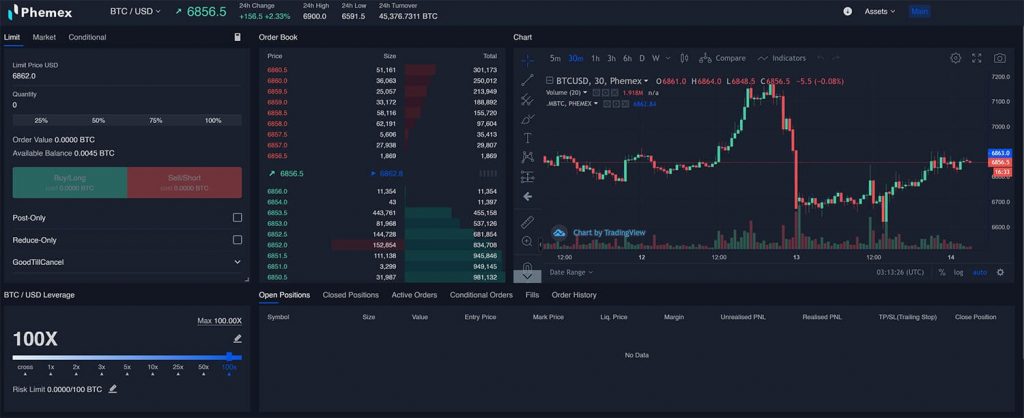Select the text annotation tool
Image resolution: width=1024 pixels, height=418 pixels.
coord(528,138)
